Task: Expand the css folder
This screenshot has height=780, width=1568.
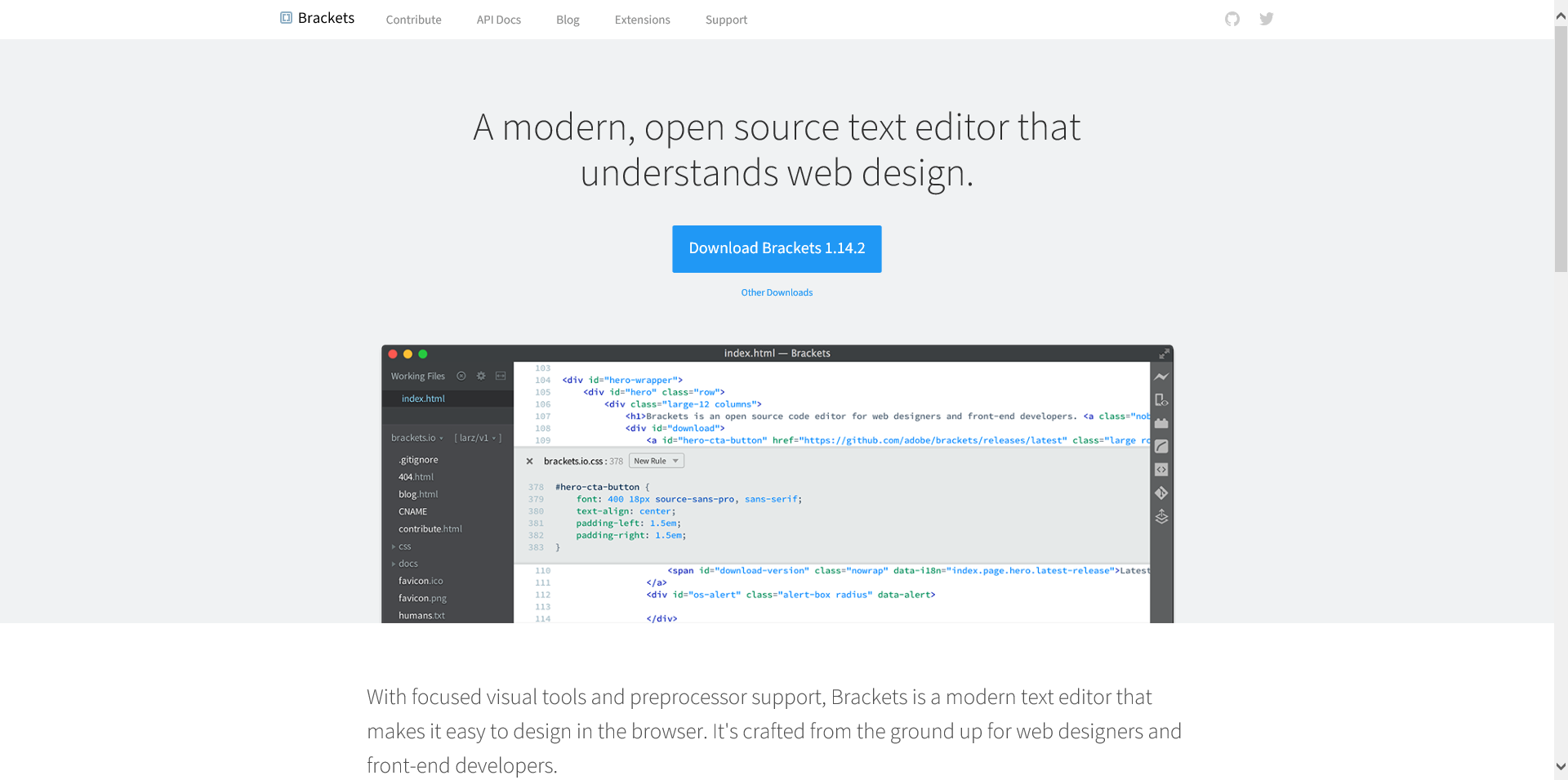Action: 401,546
